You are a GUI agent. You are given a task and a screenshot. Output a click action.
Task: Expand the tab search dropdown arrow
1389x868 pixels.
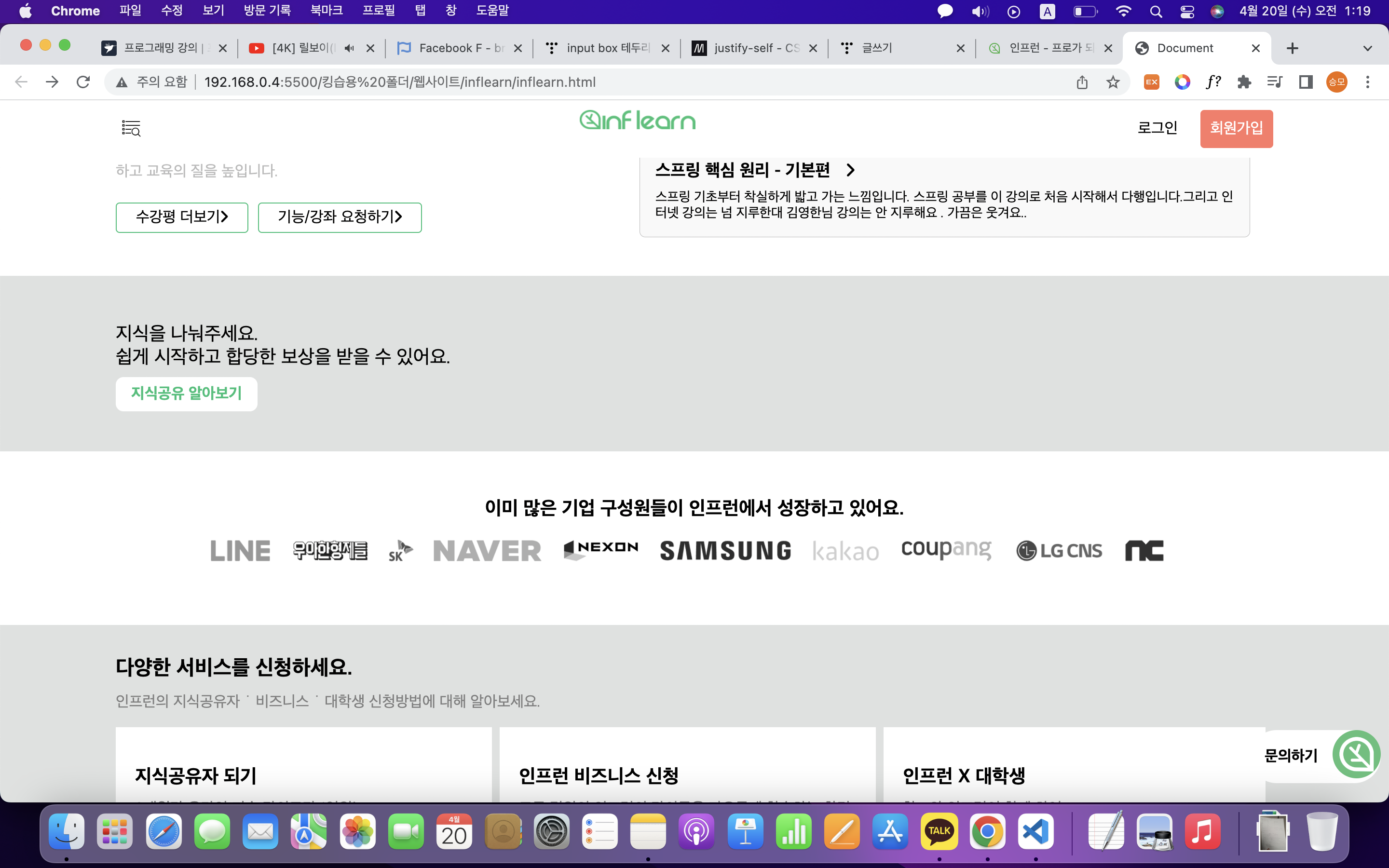click(x=1367, y=48)
